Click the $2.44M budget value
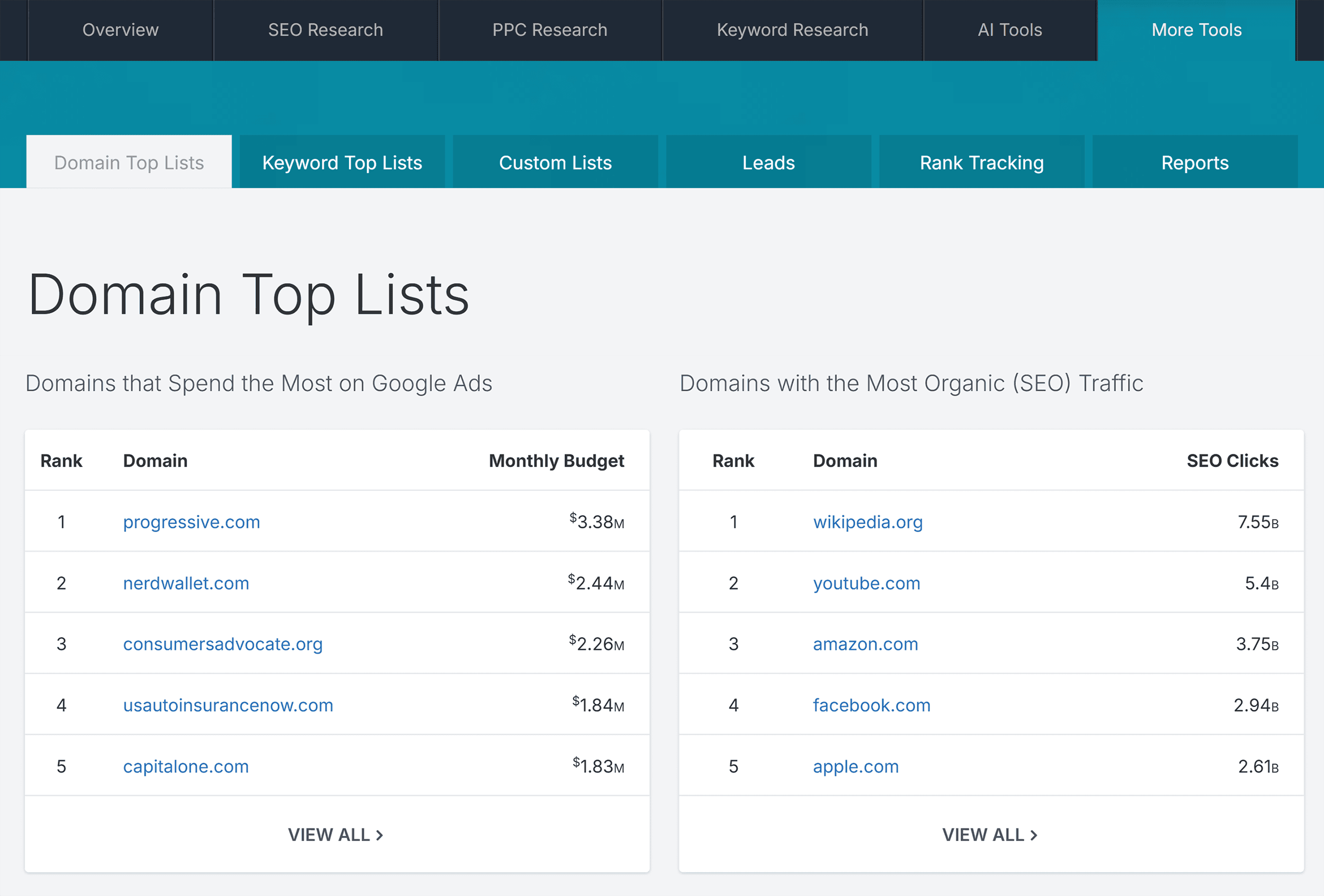The image size is (1324, 896). (x=596, y=581)
